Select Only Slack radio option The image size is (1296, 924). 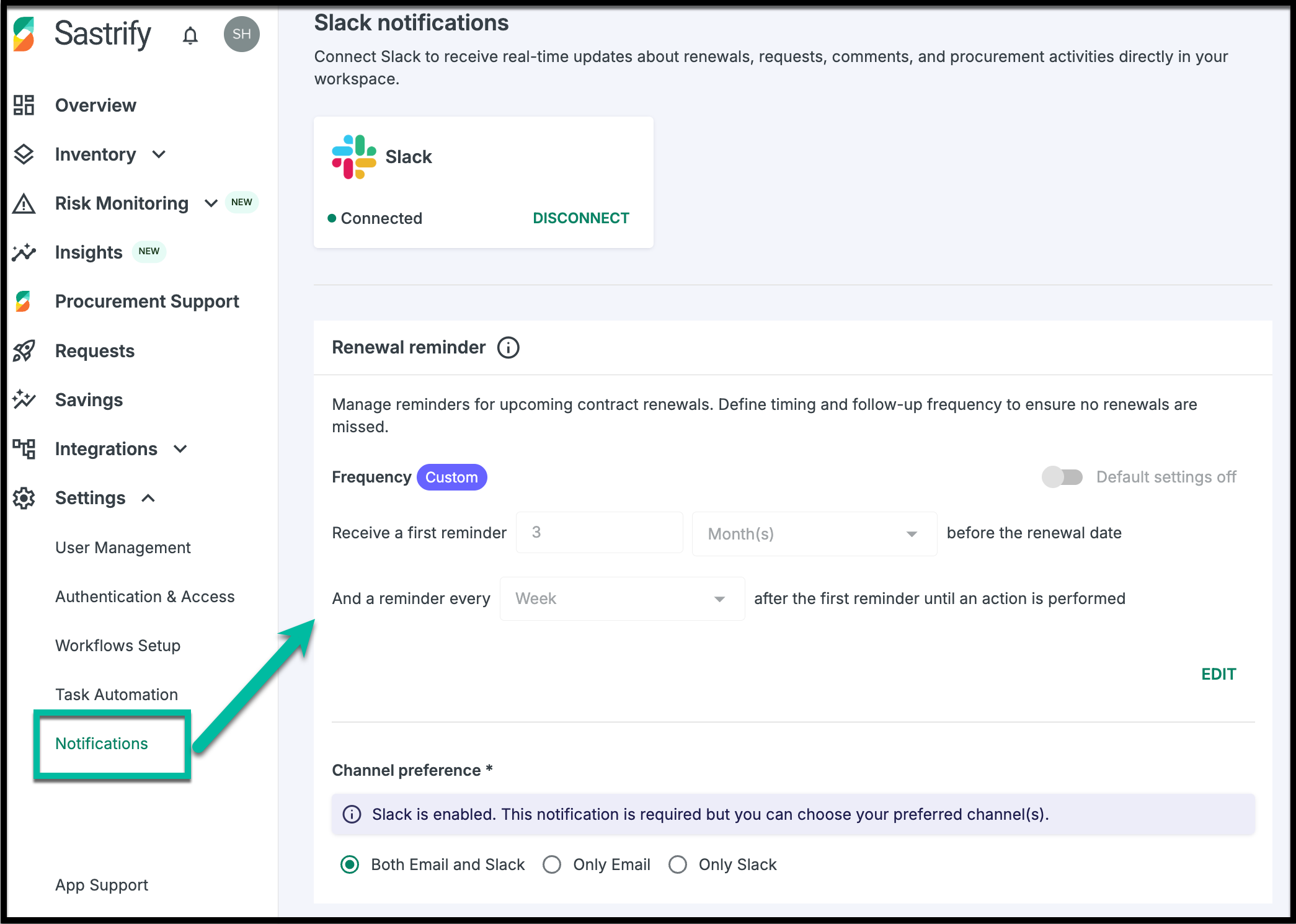click(x=678, y=864)
